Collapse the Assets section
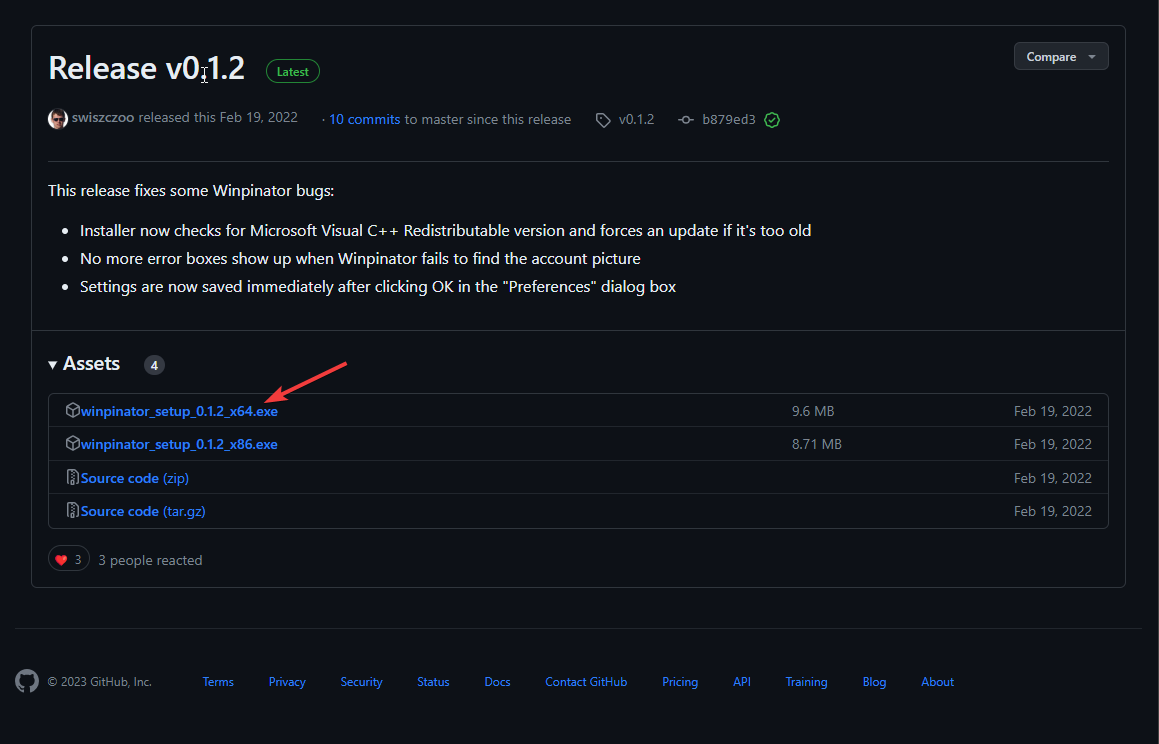 pyautogui.click(x=84, y=364)
